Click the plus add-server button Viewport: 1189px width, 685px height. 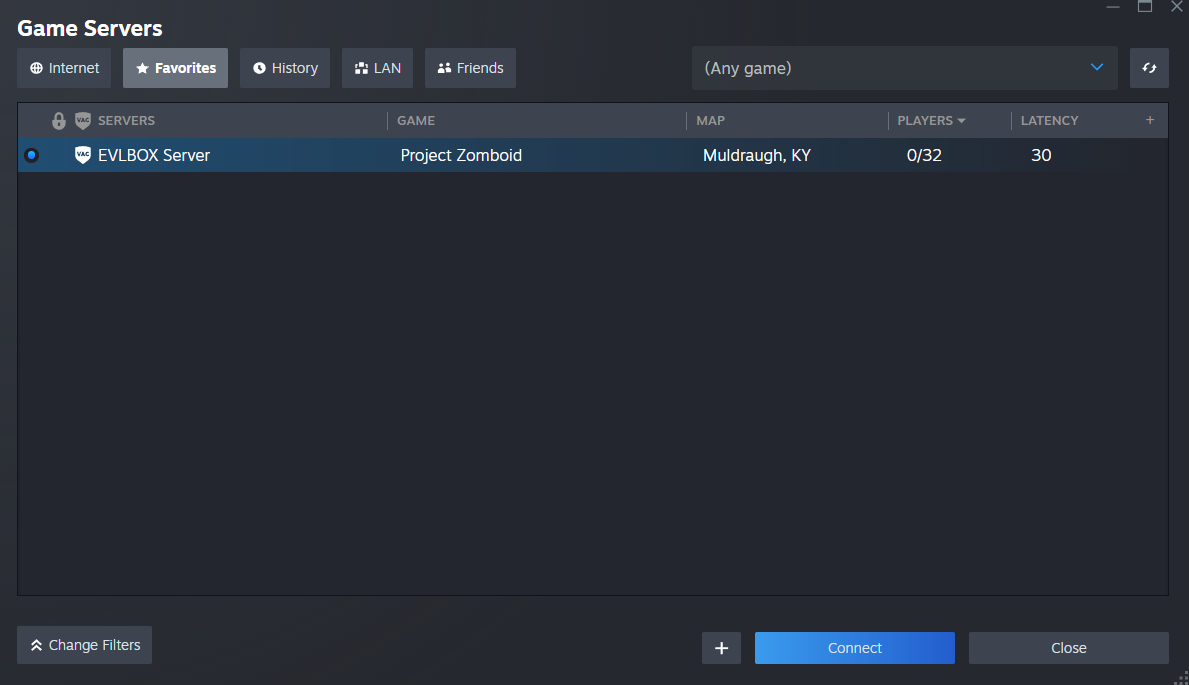coord(721,648)
